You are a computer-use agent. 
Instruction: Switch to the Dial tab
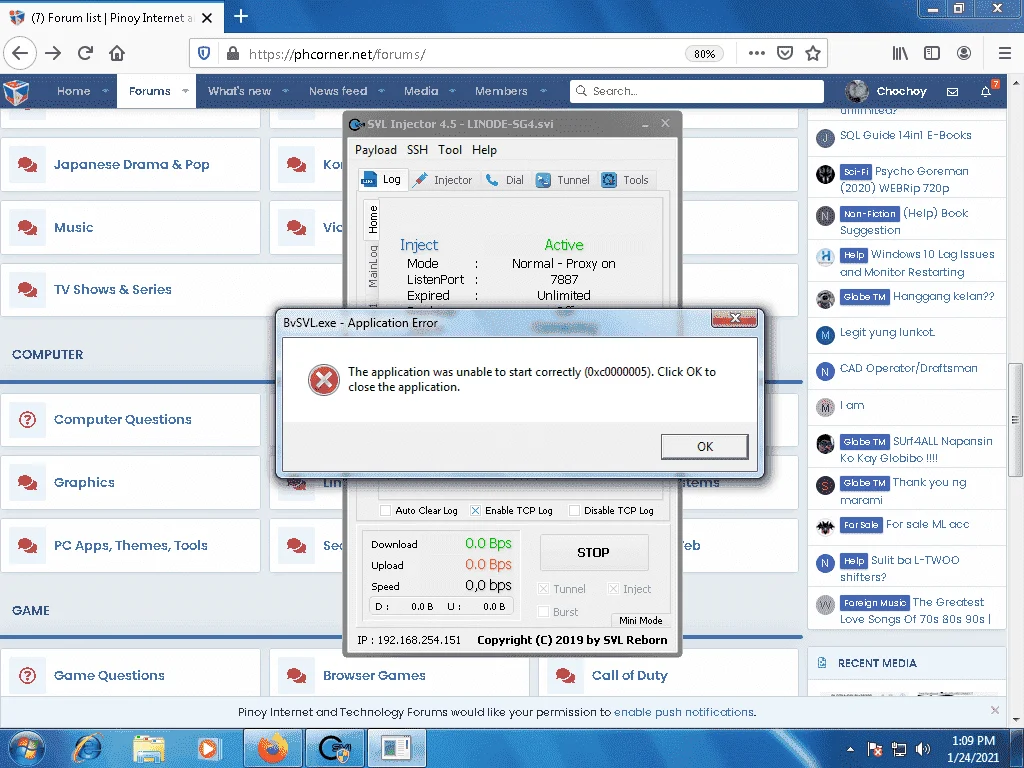pos(504,180)
